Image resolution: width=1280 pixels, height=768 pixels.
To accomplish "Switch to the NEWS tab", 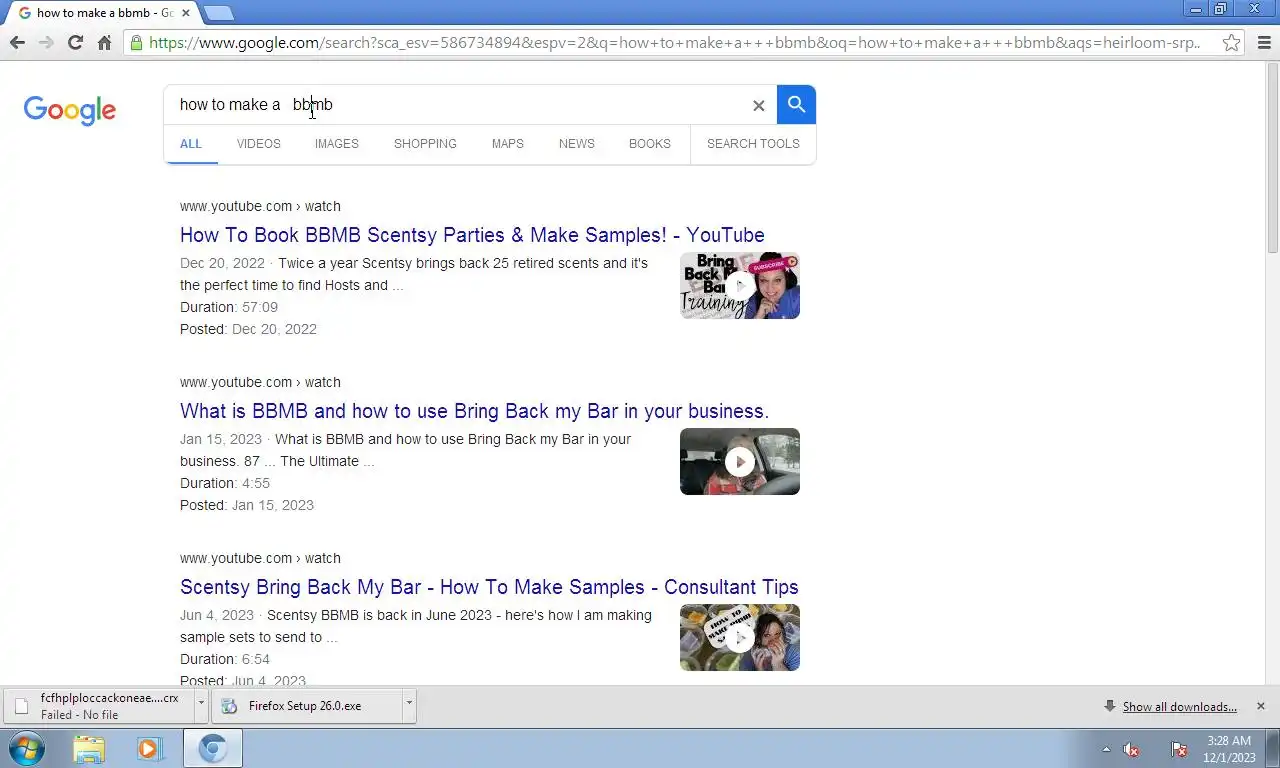I will tap(577, 144).
